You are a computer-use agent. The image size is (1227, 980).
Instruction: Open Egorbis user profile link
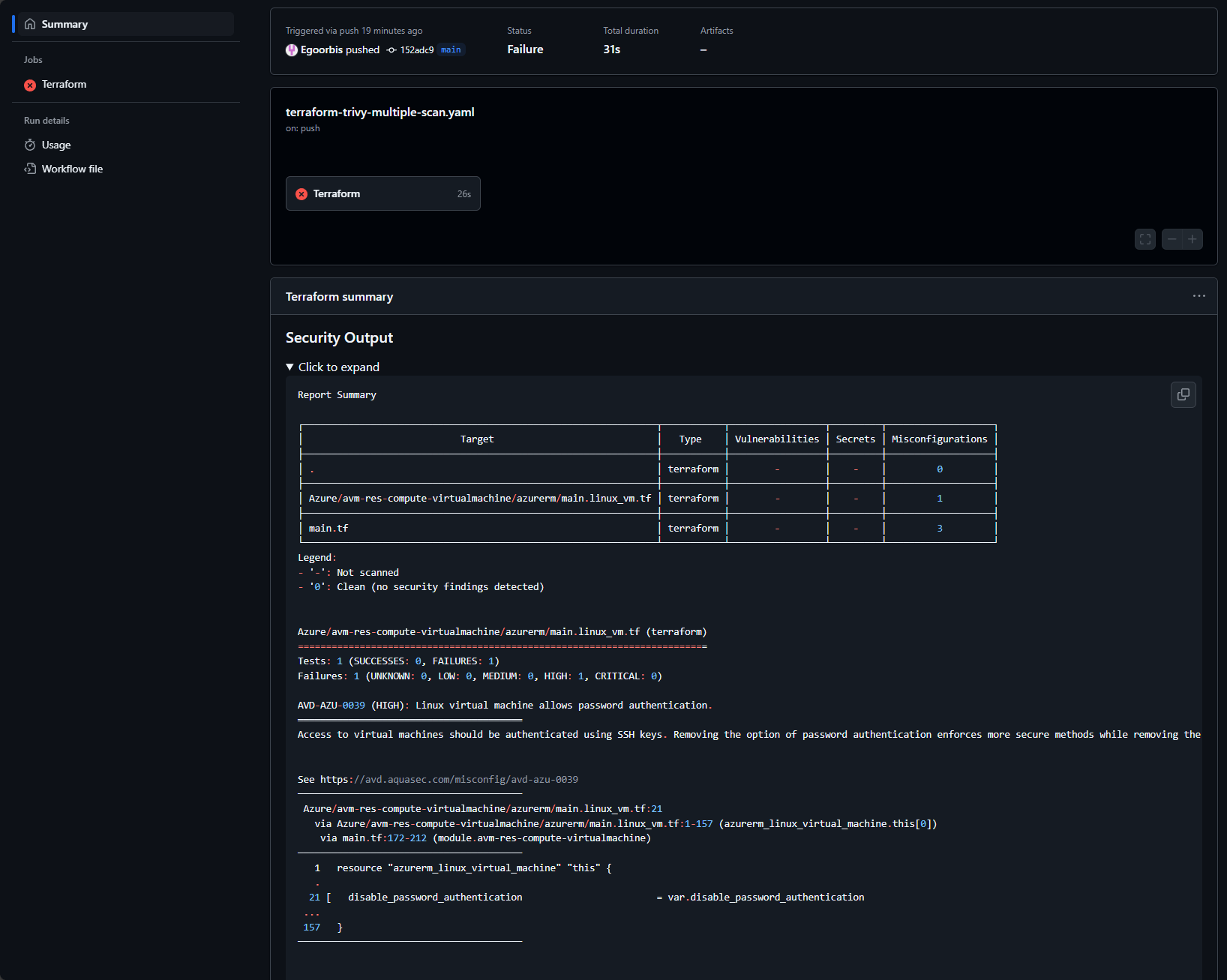[322, 50]
